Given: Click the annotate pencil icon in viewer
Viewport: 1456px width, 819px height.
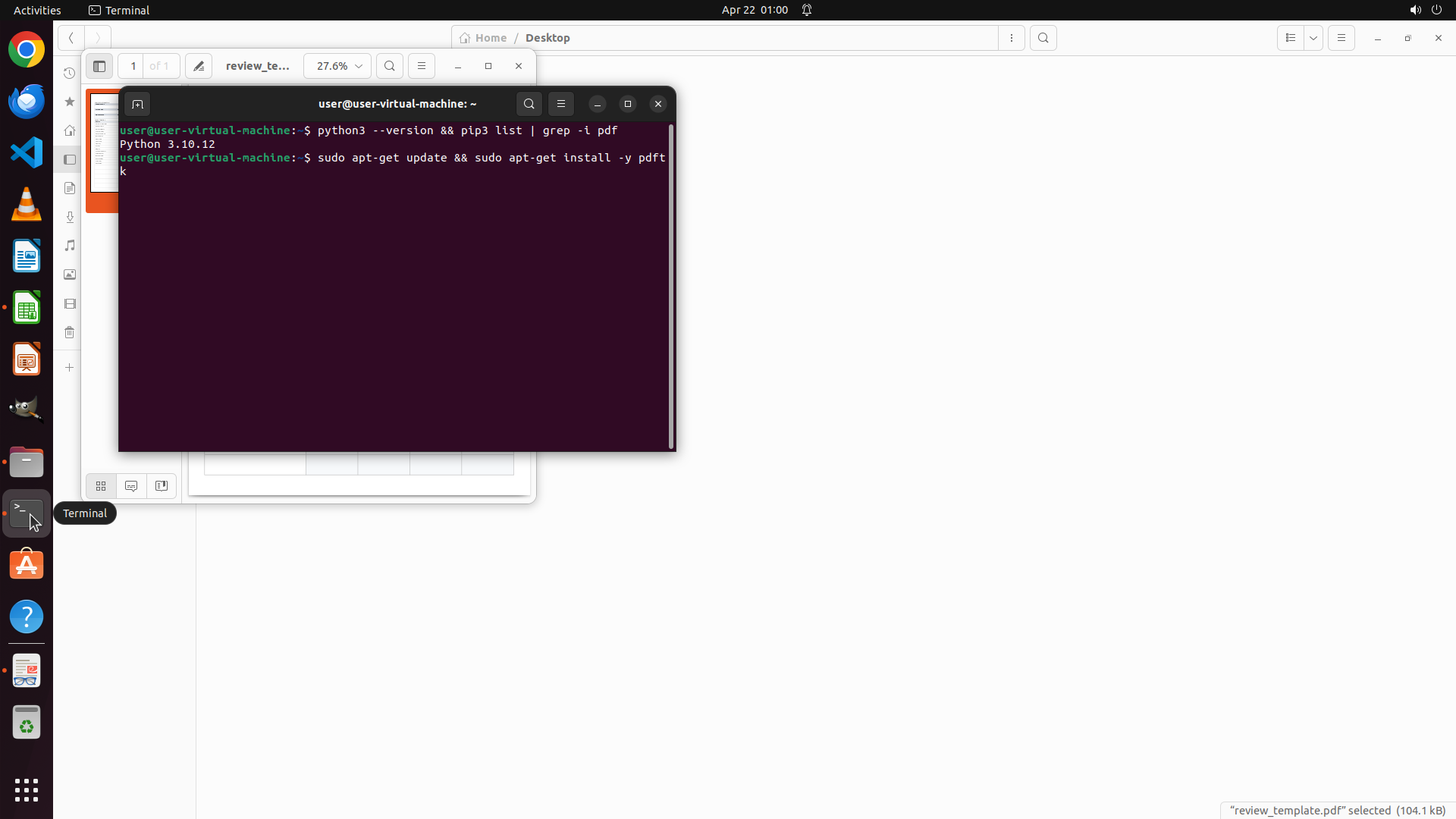Looking at the screenshot, I should coord(199,66).
